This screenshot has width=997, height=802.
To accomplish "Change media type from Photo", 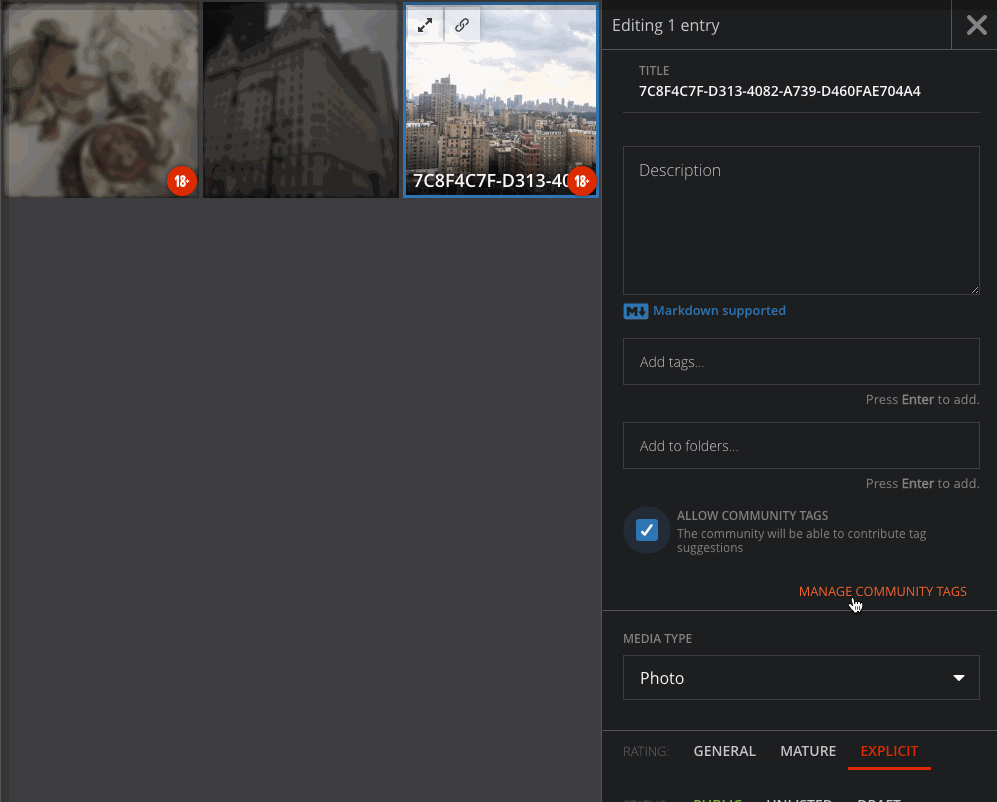I will coord(800,677).
